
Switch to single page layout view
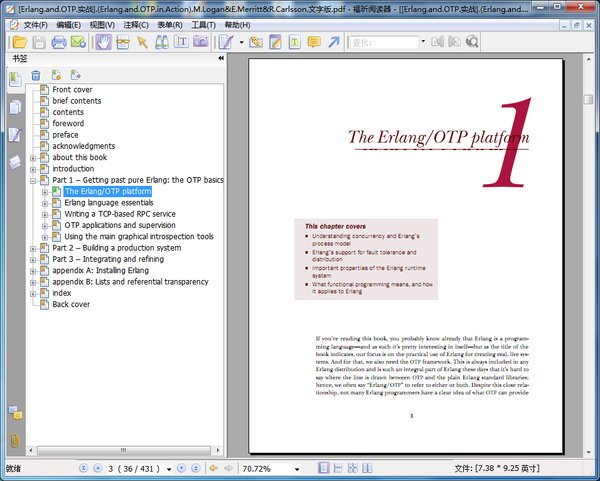(x=326, y=468)
